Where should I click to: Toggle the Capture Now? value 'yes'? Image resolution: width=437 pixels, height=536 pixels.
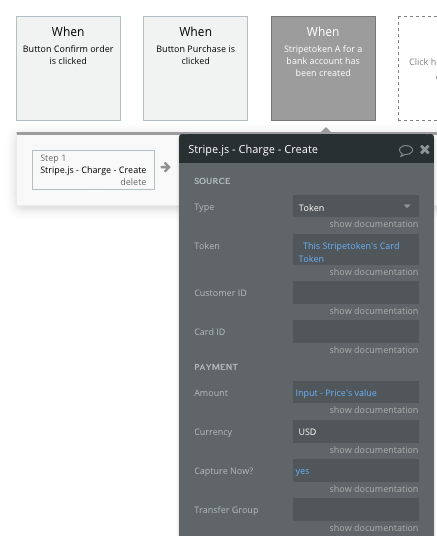356,471
